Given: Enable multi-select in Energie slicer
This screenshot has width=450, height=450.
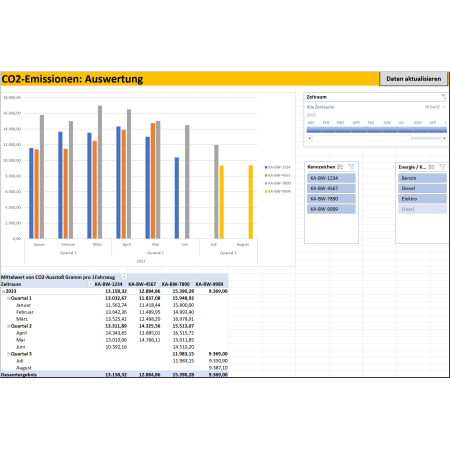Looking at the screenshot, I should 431,167.
